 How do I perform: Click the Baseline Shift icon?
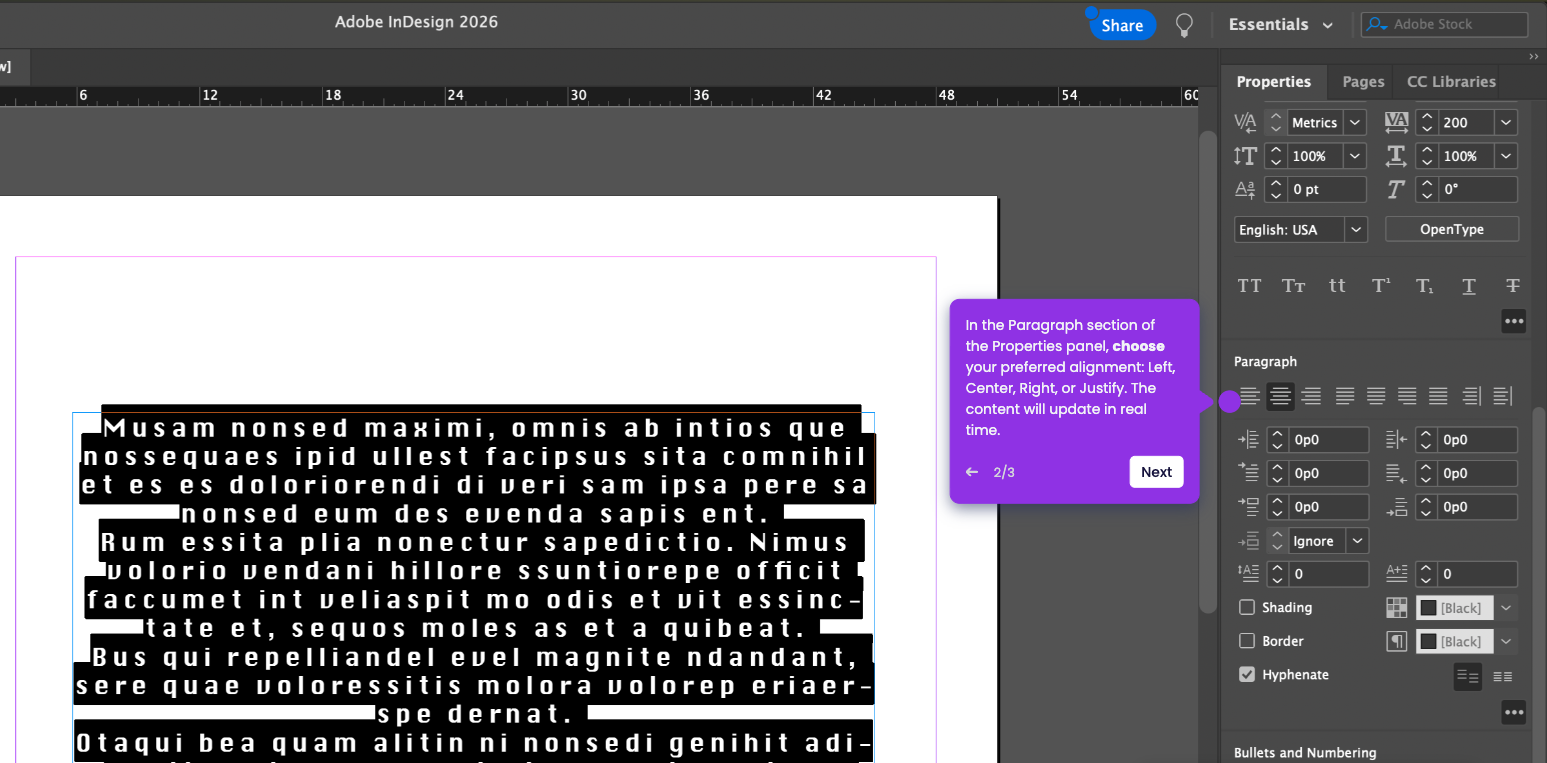[x=1245, y=189]
